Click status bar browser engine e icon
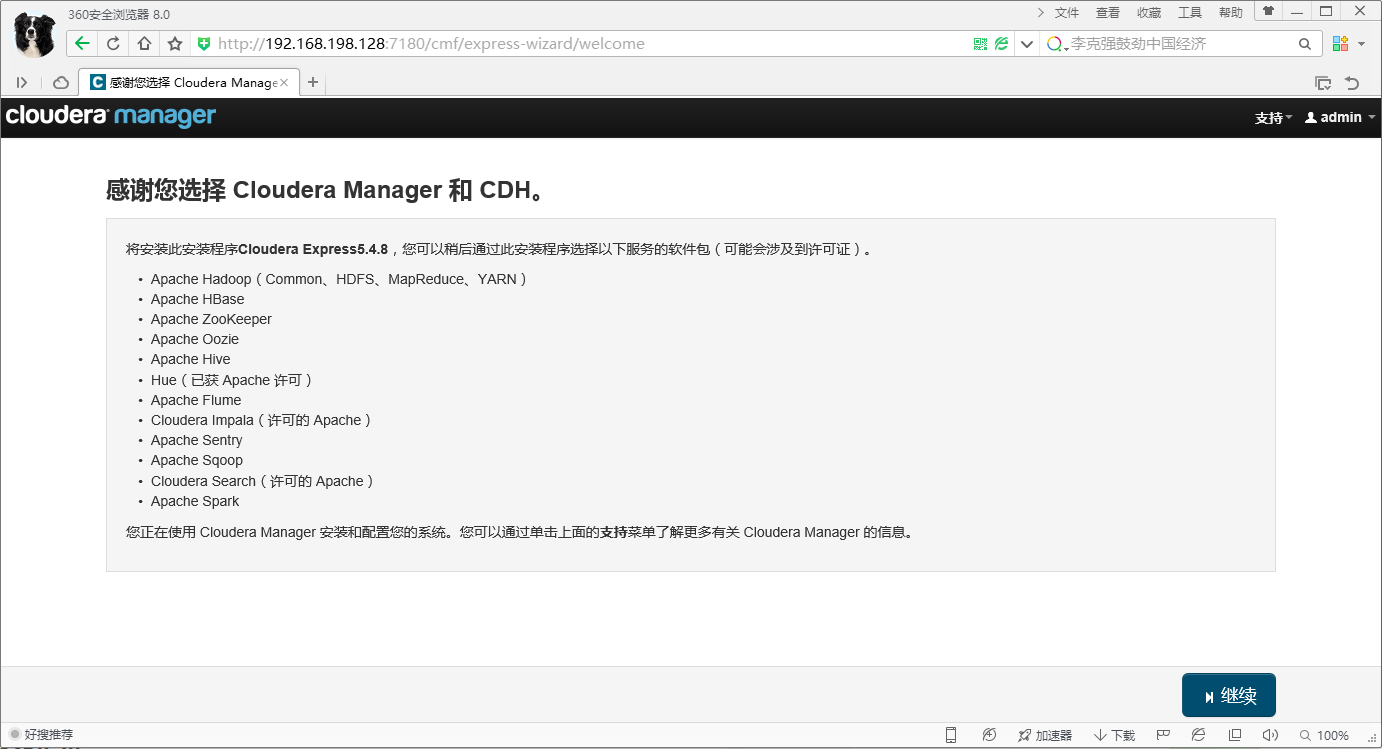Screen dimensions: 1382x749 [x=1198, y=735]
